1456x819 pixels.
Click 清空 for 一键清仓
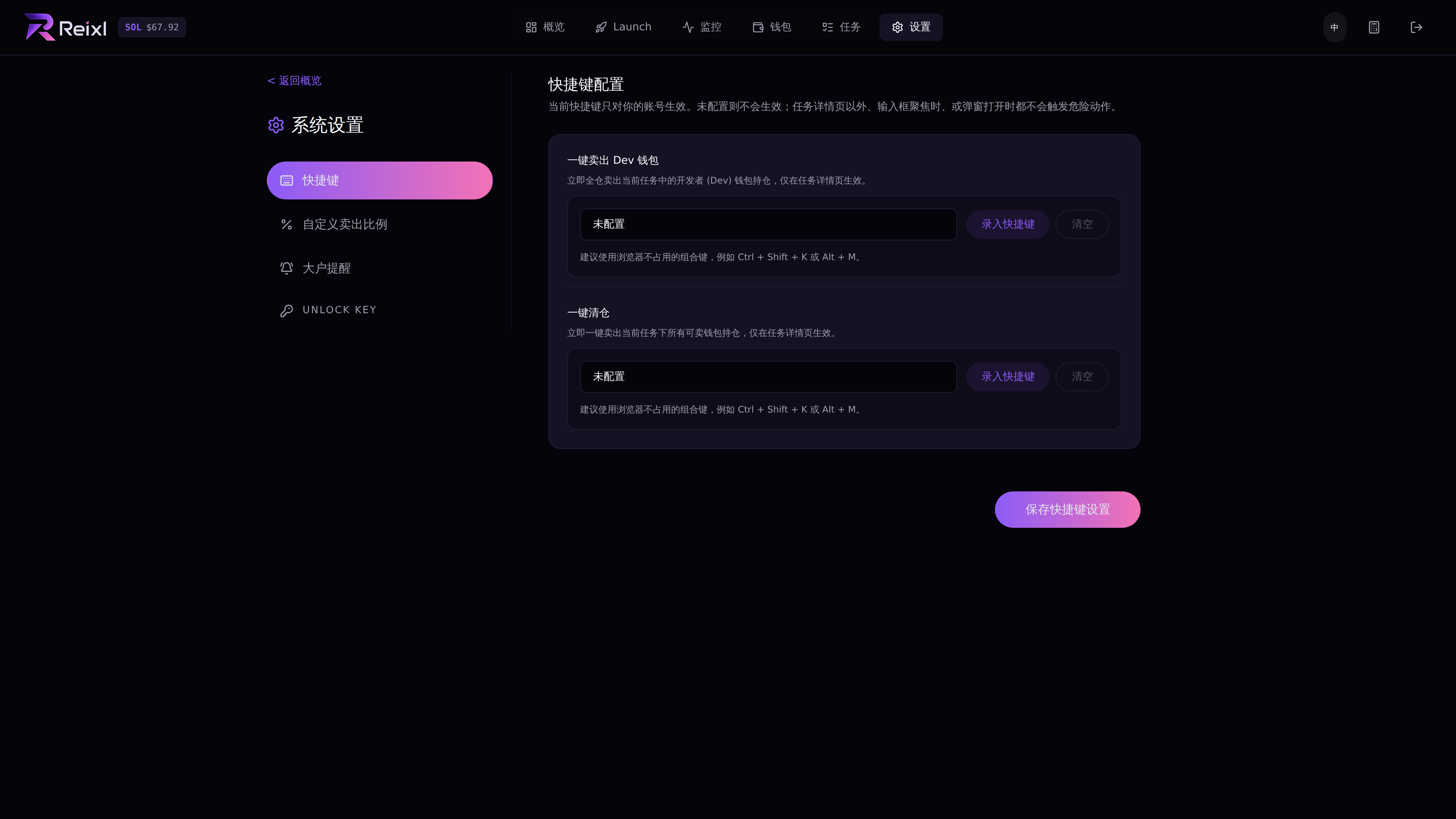[1082, 377]
